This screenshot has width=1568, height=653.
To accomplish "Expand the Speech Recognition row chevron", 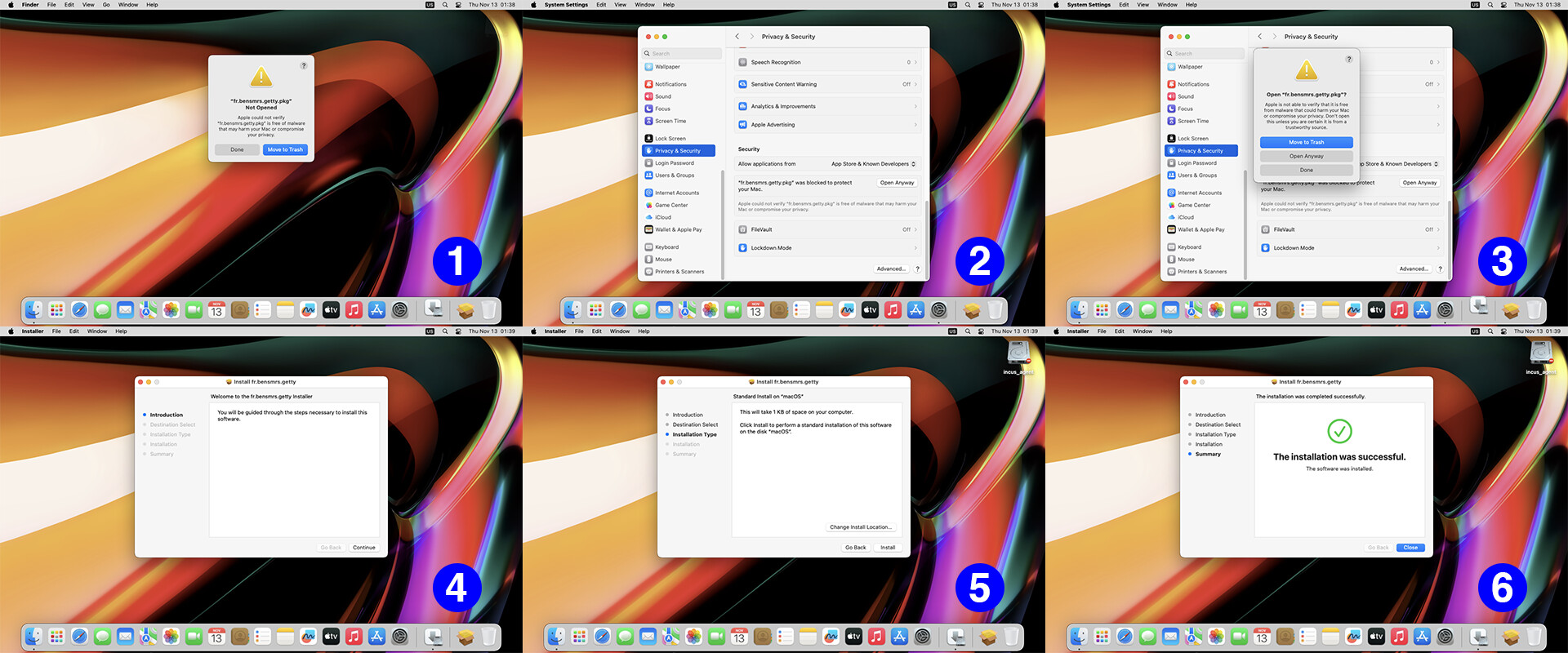I will pos(915,62).
